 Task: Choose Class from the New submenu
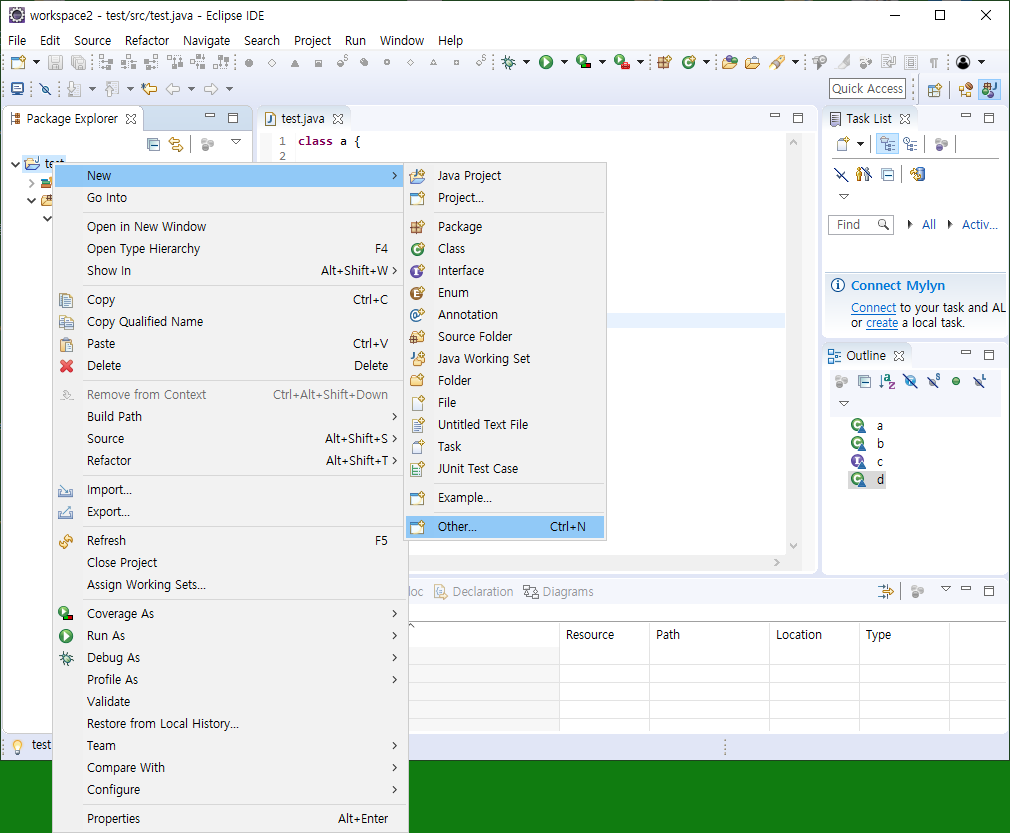505,249
